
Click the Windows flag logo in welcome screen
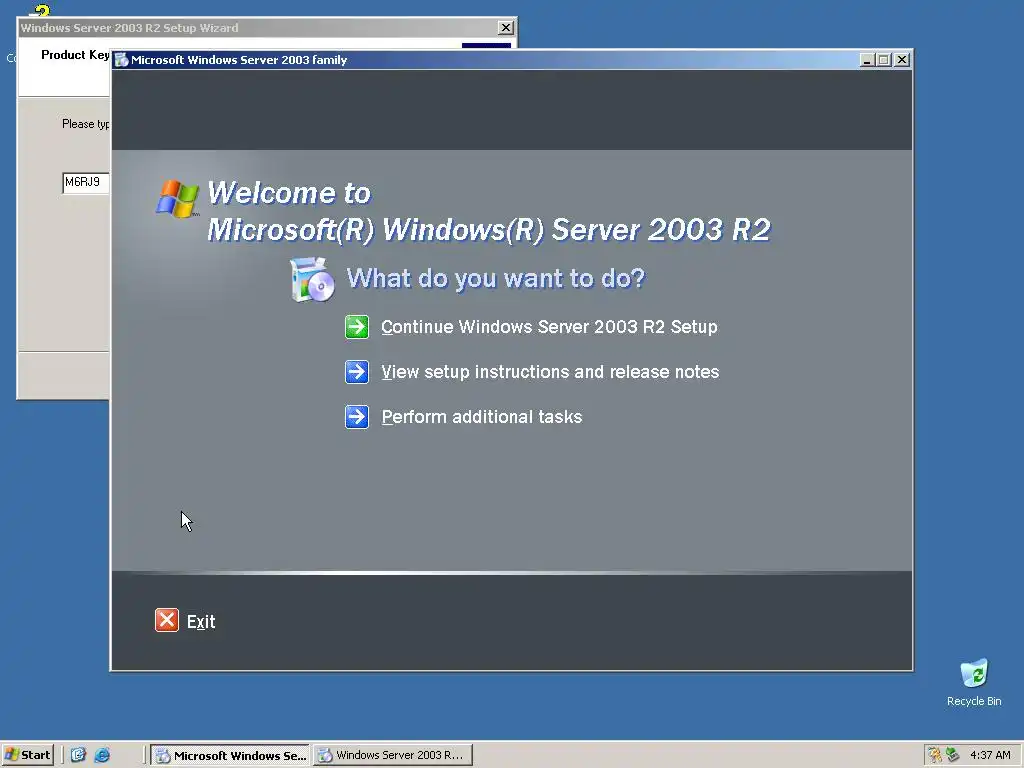coord(177,199)
